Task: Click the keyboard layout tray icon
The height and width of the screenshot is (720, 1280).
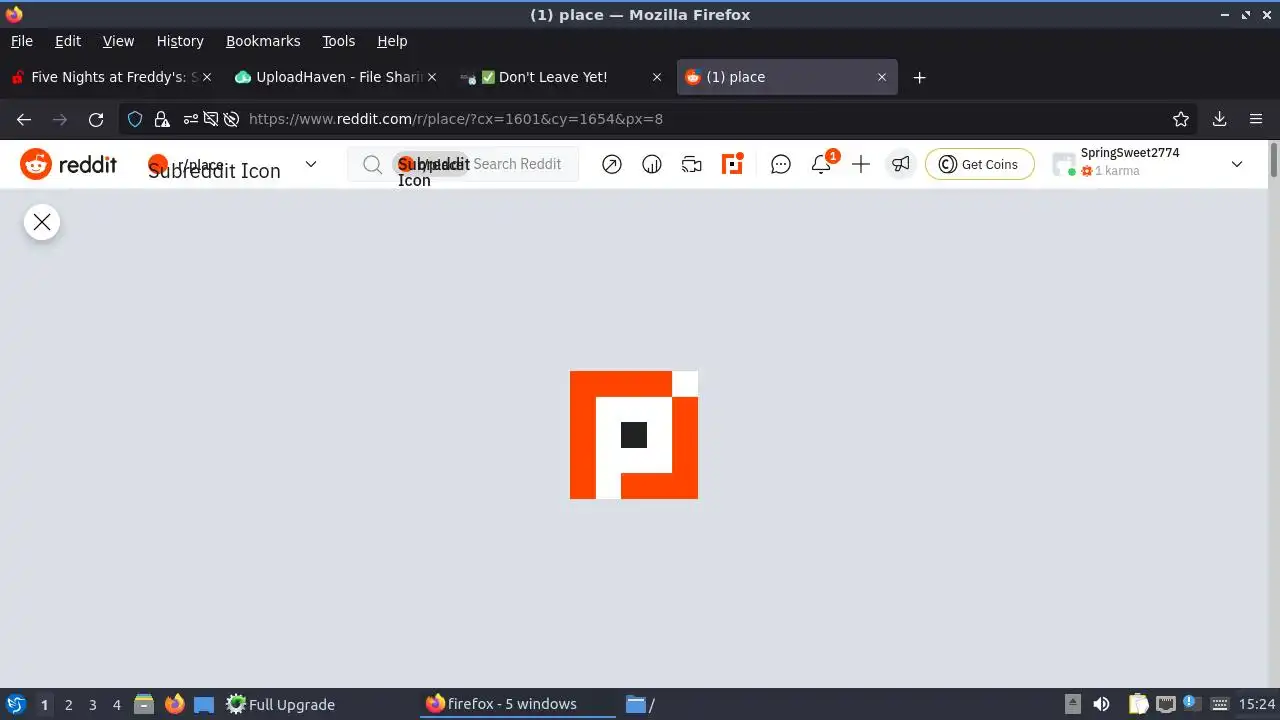Action: tap(1220, 704)
